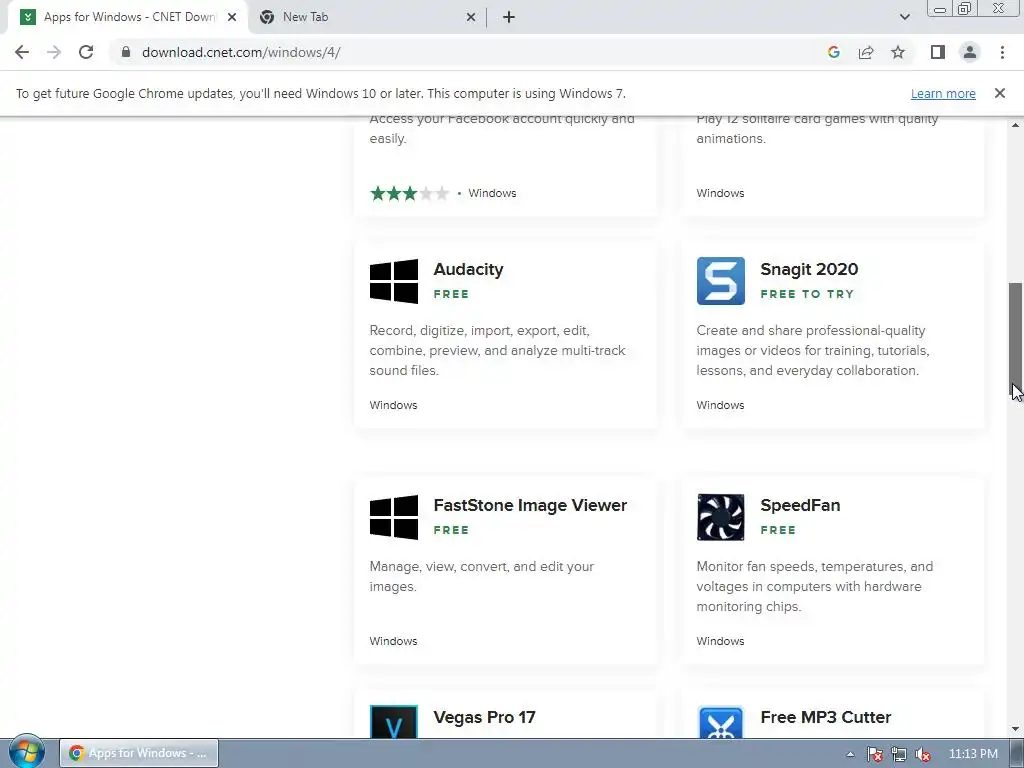
Task: Open the network tray icon
Action: (x=899, y=754)
